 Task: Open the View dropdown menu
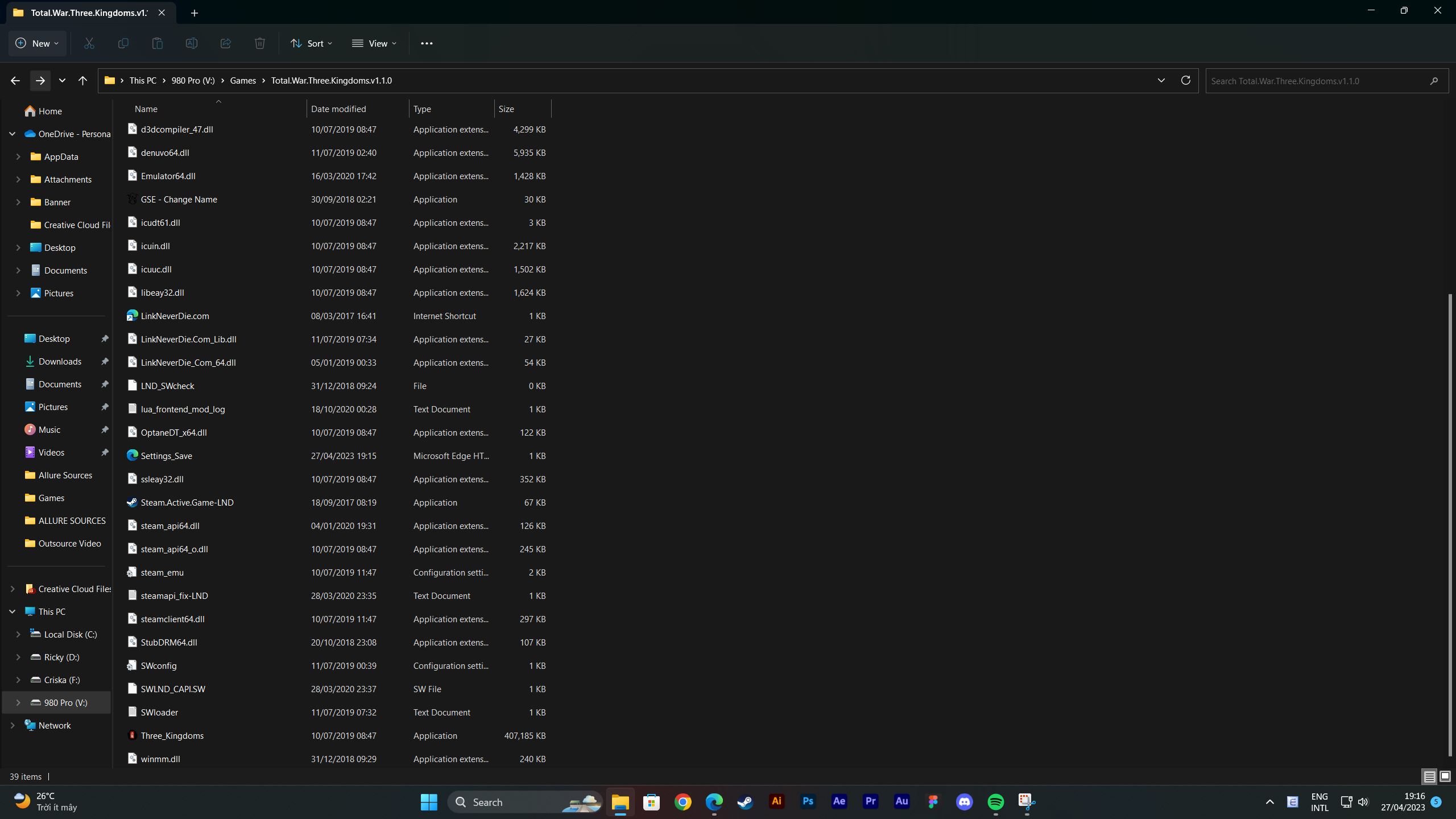(375, 43)
